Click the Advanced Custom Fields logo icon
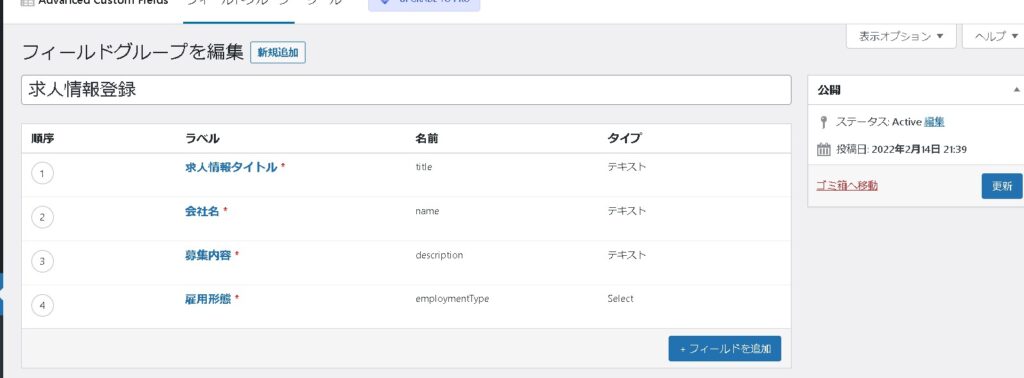1024x378 pixels. pos(27,3)
